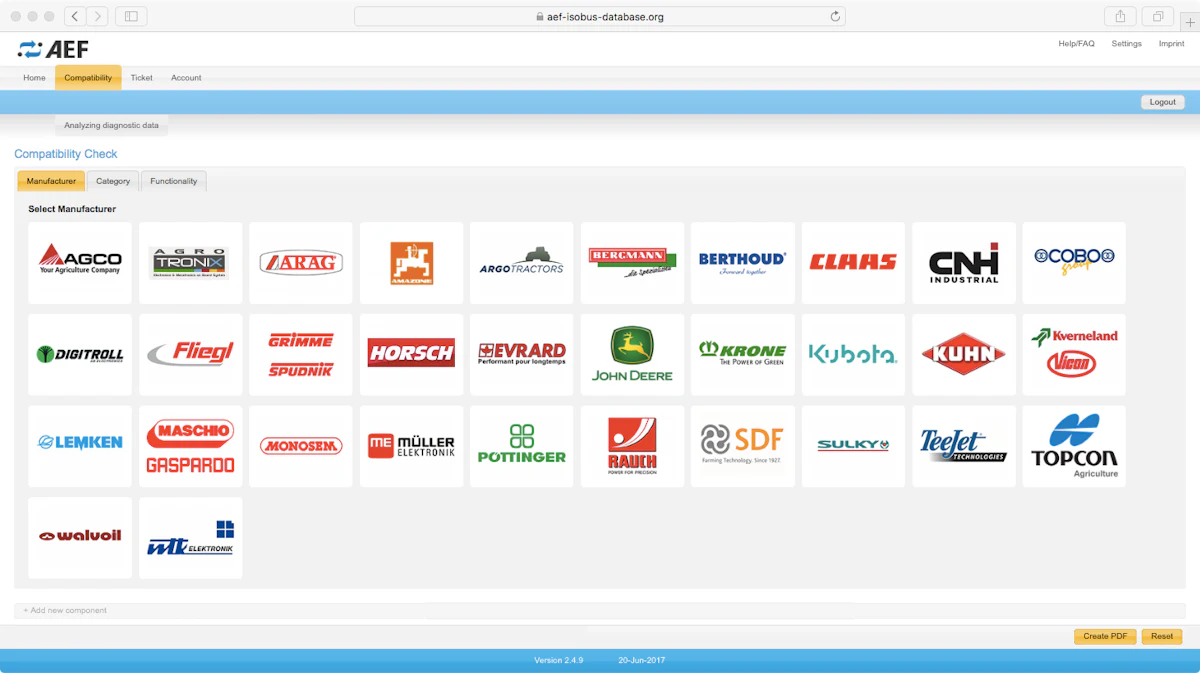Choose the Grimme Spudnik logo
Screen dimensions: 1200x673
(x=301, y=355)
